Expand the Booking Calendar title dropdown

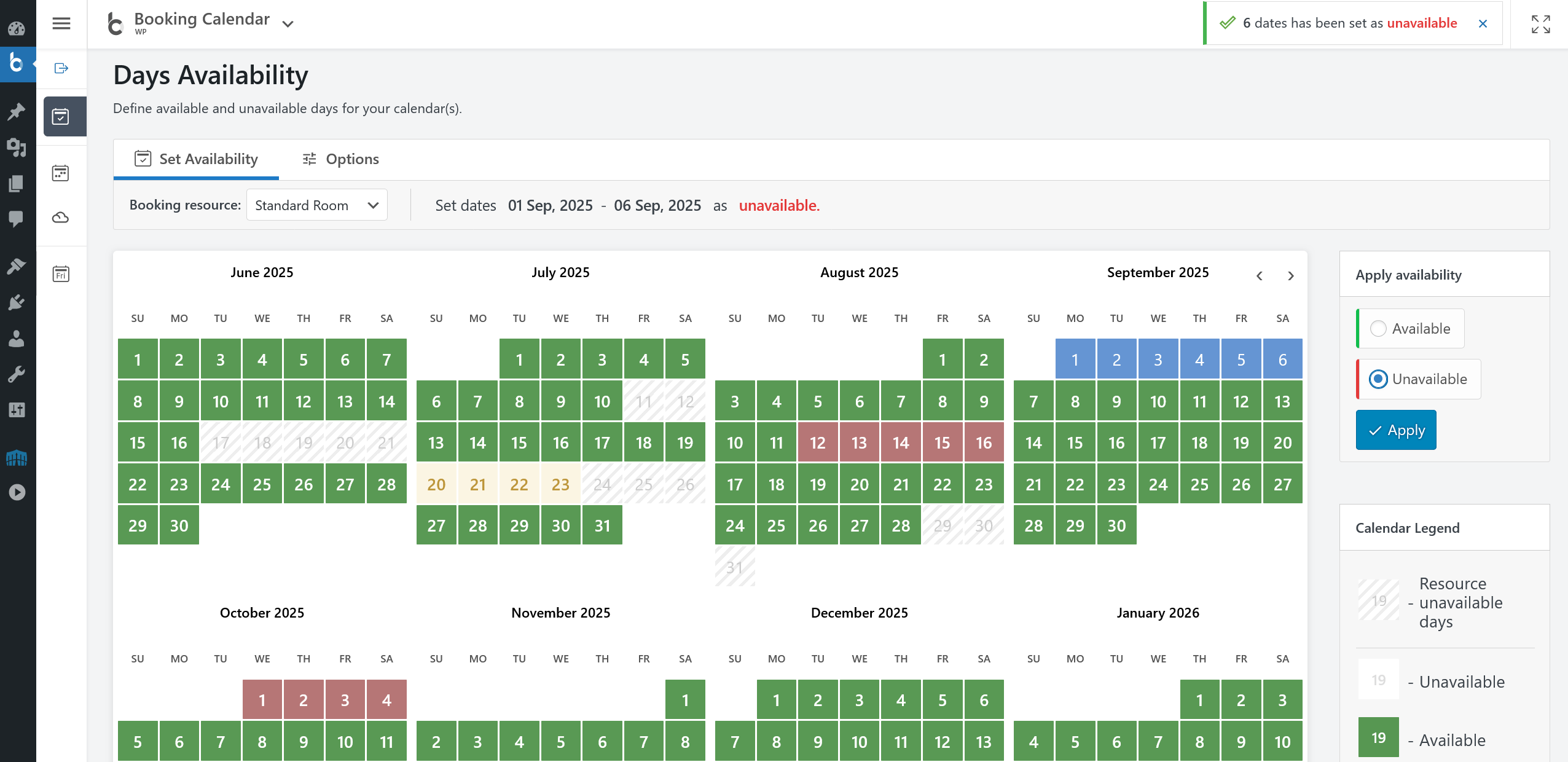288,24
